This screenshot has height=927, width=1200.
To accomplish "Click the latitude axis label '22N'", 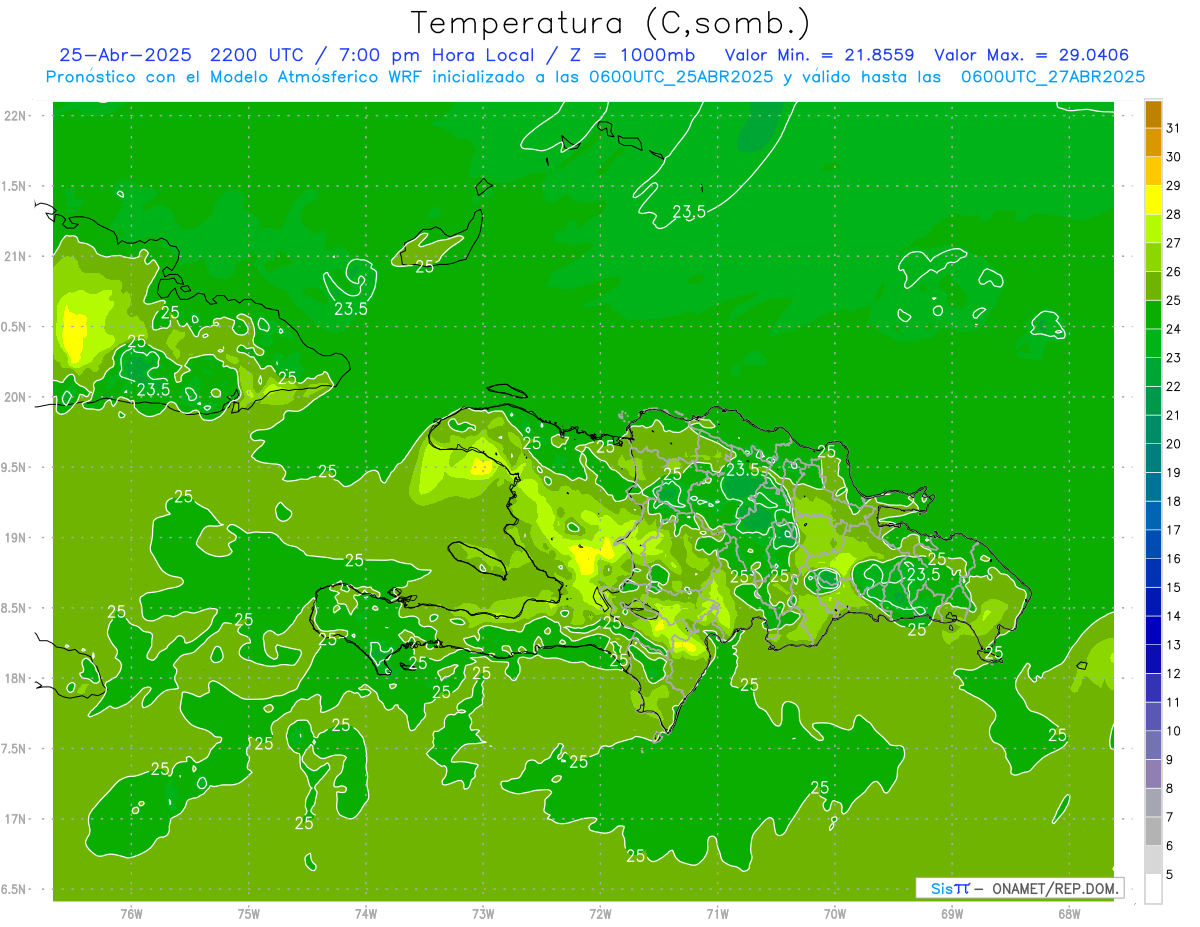I will pyautogui.click(x=16, y=116).
